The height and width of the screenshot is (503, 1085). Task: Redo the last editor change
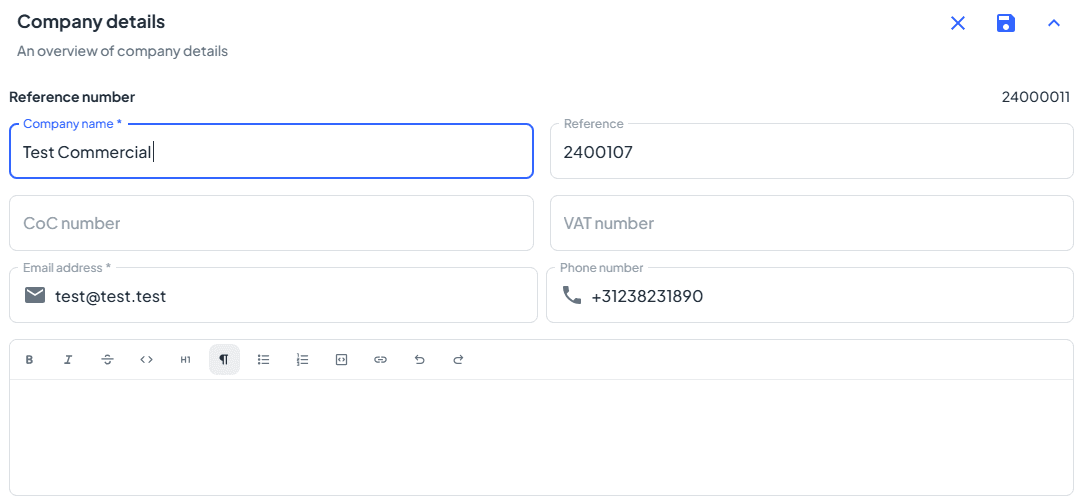point(458,360)
